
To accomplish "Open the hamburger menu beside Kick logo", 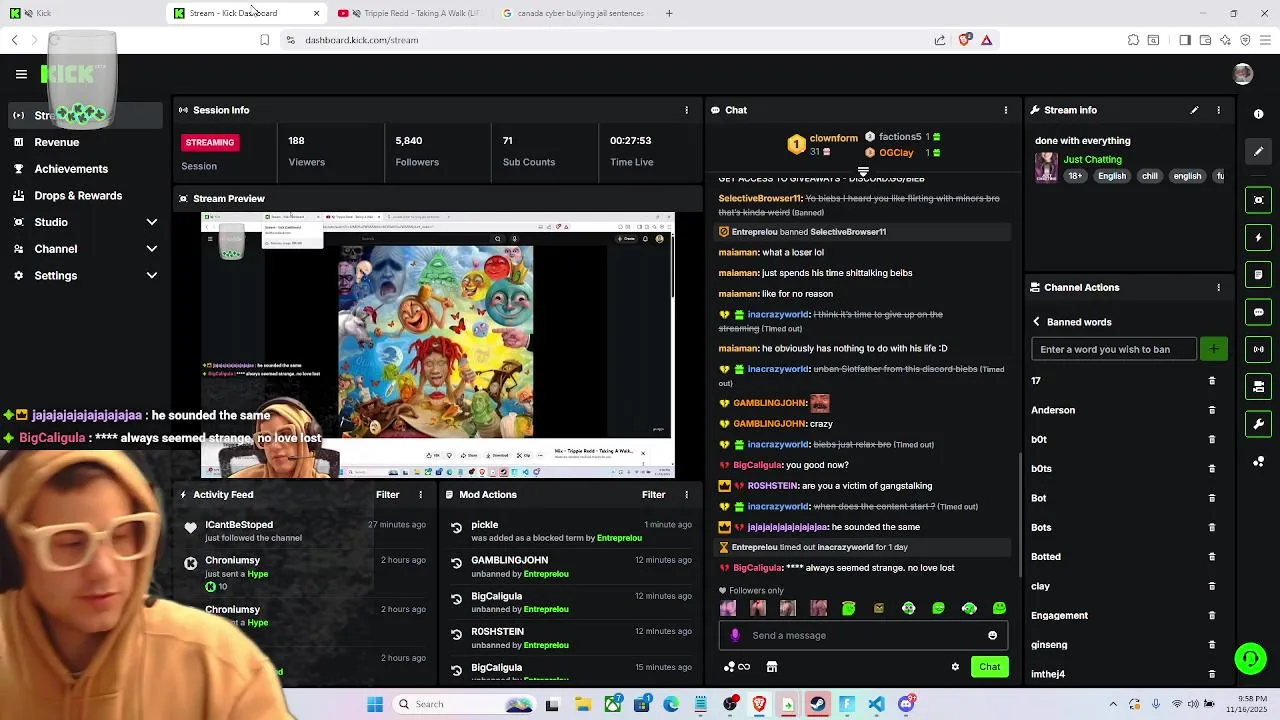I will (21, 74).
